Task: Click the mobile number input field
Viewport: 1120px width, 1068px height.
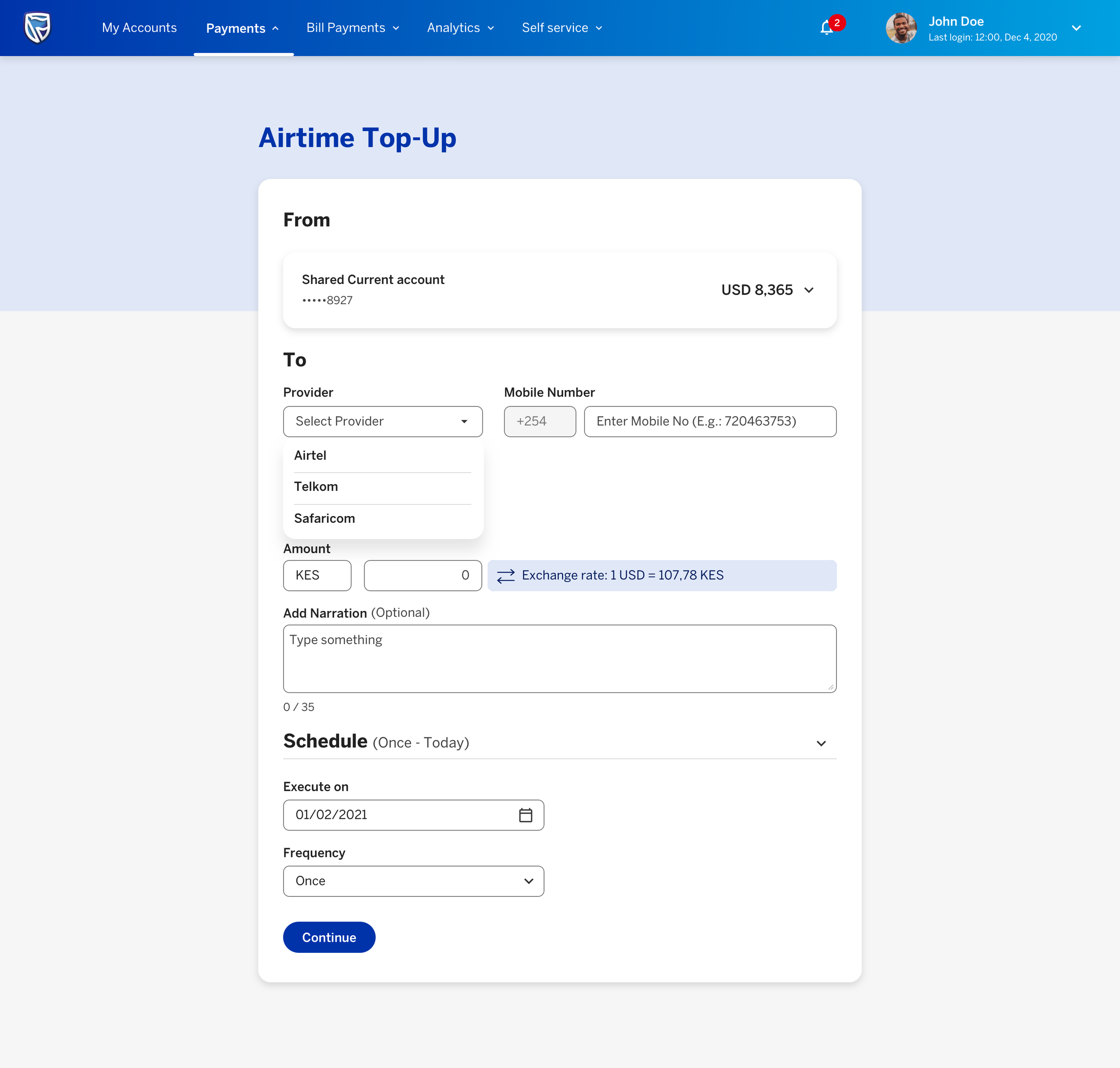Action: point(710,421)
